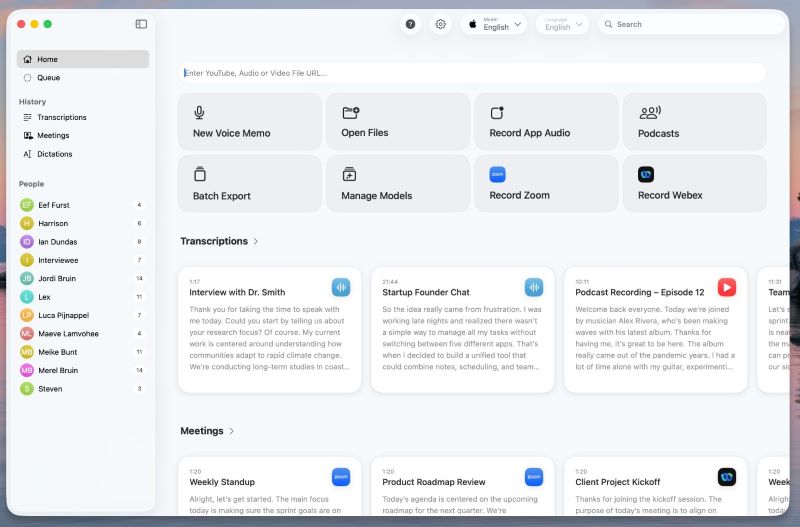Select Home in the sidebar
Viewport: 800px width, 527px height.
pos(83,59)
